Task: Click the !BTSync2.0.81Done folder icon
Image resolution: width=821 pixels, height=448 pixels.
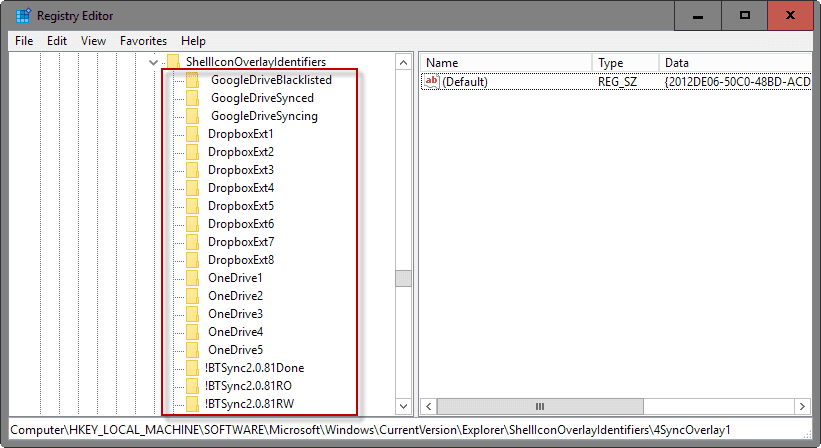Action: [192, 367]
